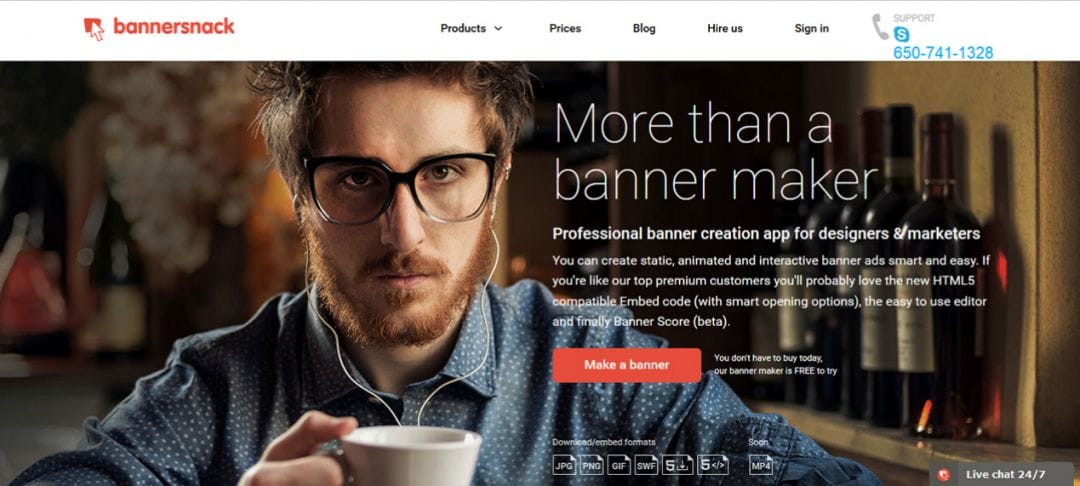Click the MP4 coming soon icon
The height and width of the screenshot is (486, 1080).
point(760,465)
